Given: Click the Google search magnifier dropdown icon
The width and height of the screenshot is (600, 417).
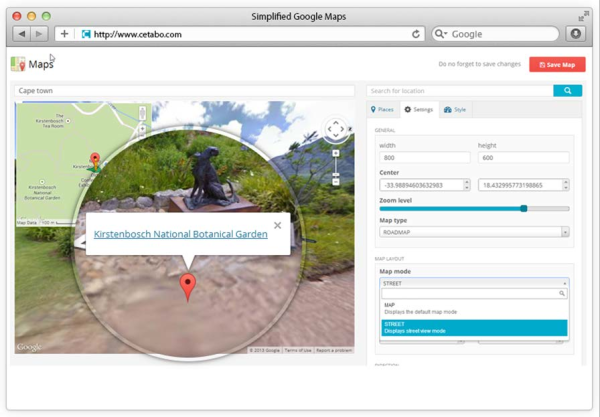Looking at the screenshot, I should click(441, 34).
